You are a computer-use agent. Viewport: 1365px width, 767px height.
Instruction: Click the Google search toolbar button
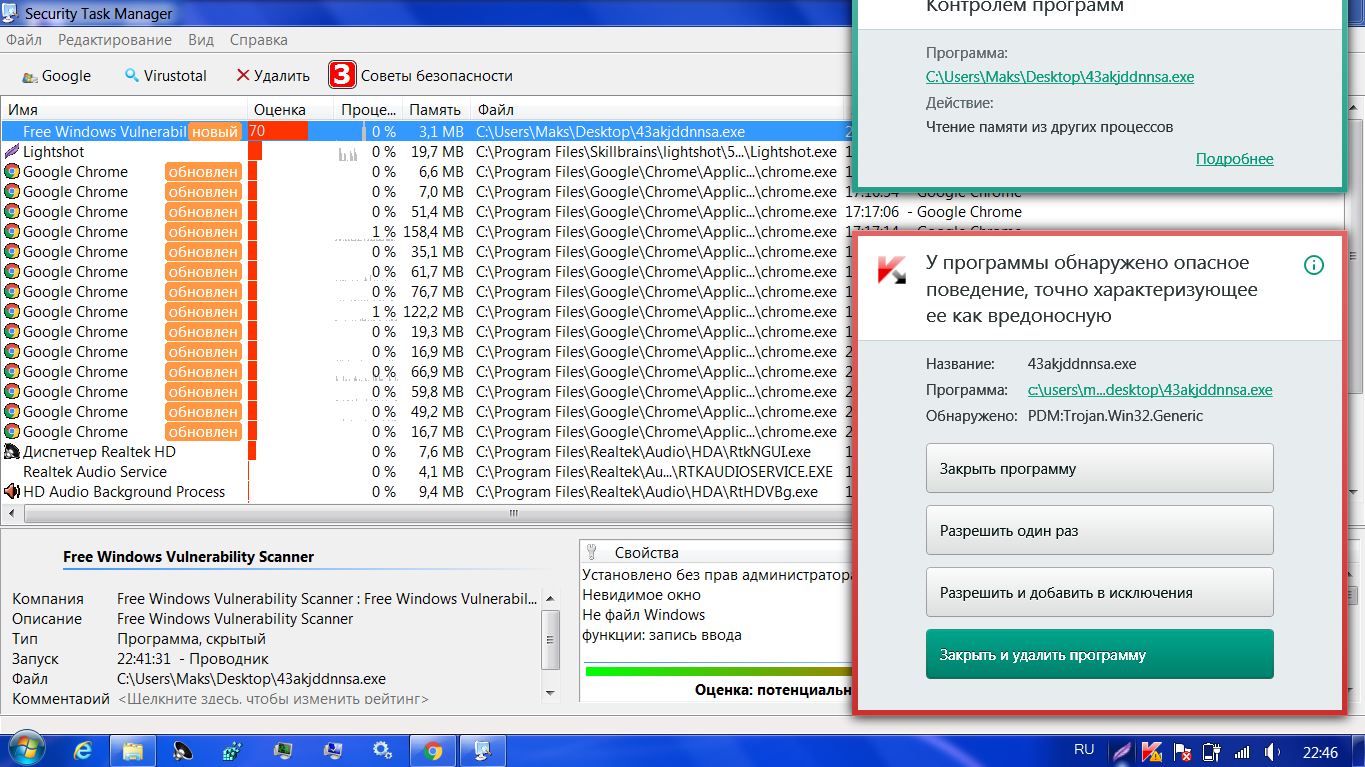57,75
